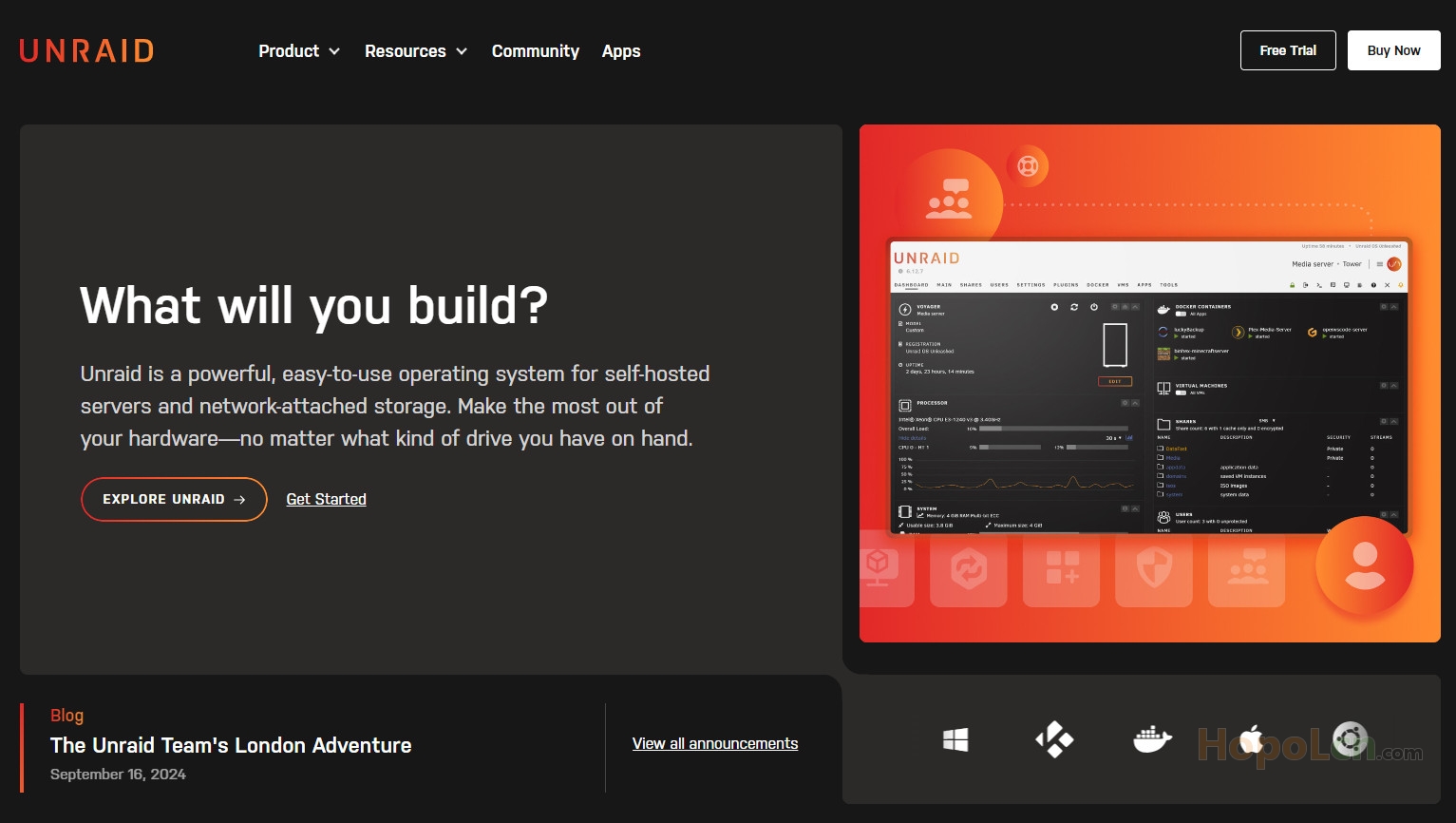
Task: Click the Ubuntu logo icon
Action: pyautogui.click(x=1350, y=739)
